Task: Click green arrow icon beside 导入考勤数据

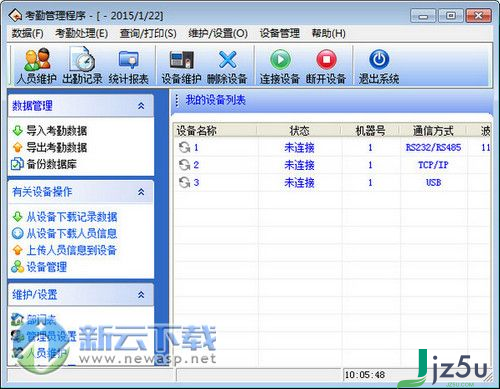Action: click(x=17, y=131)
